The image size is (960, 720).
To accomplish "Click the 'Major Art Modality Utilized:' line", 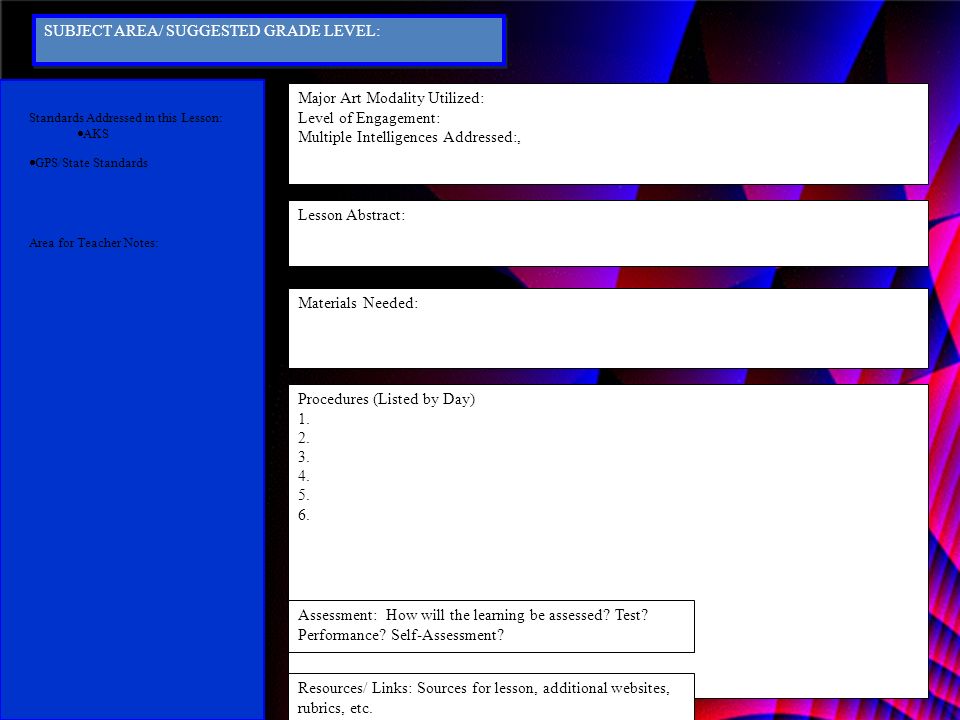I will coord(391,98).
